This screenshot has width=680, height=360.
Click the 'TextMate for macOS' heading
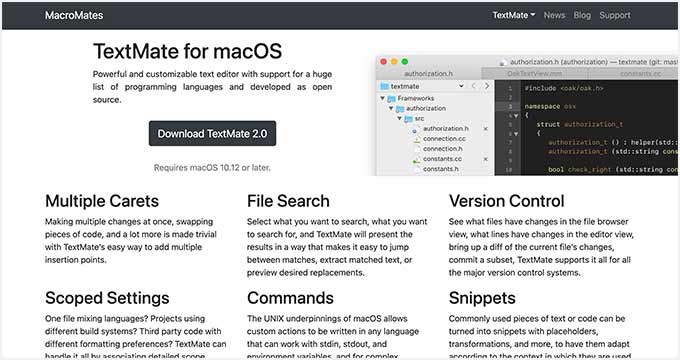187,51
